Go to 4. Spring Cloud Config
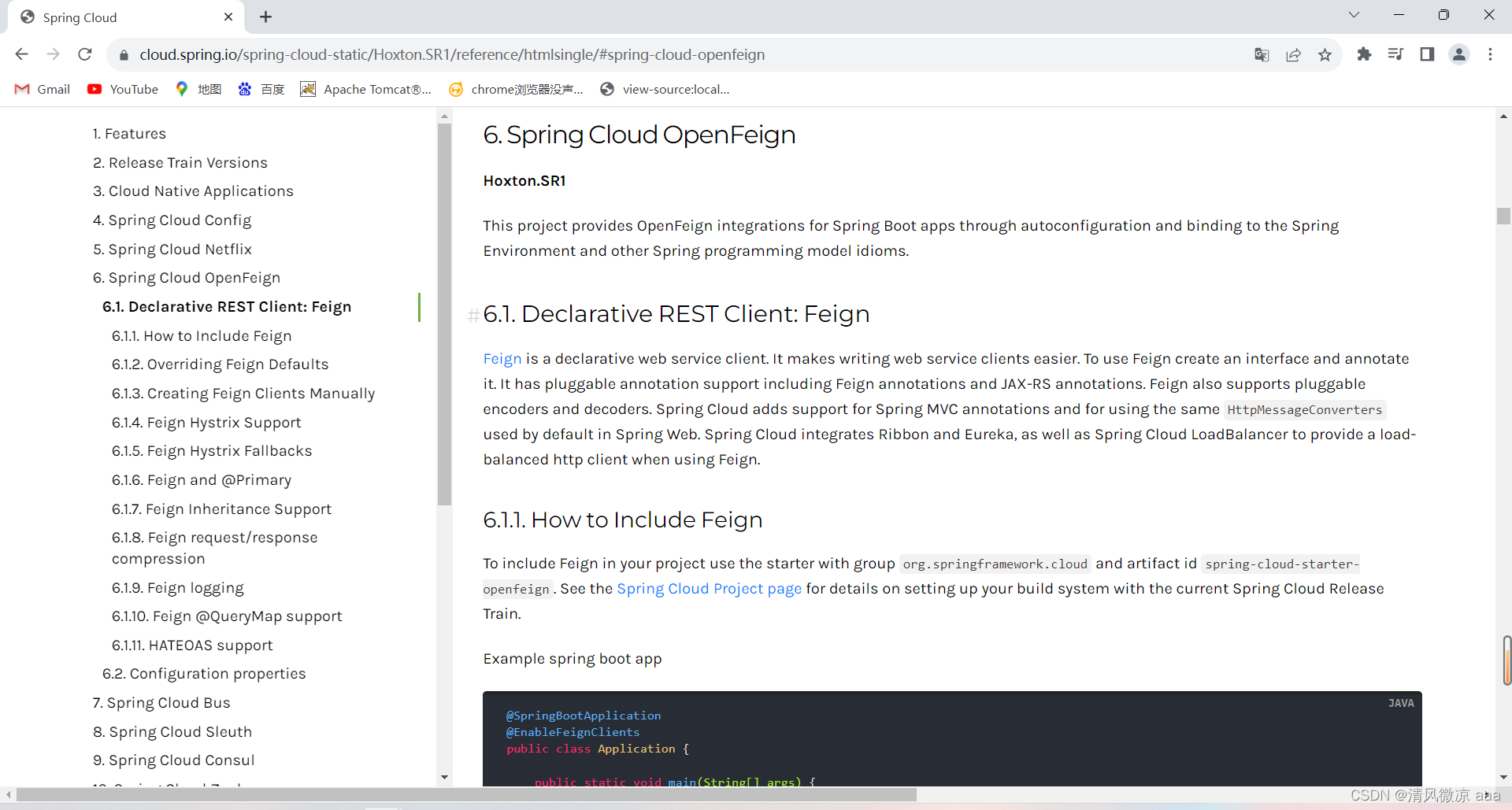Viewport: 1512px width, 810px height. coord(172,220)
